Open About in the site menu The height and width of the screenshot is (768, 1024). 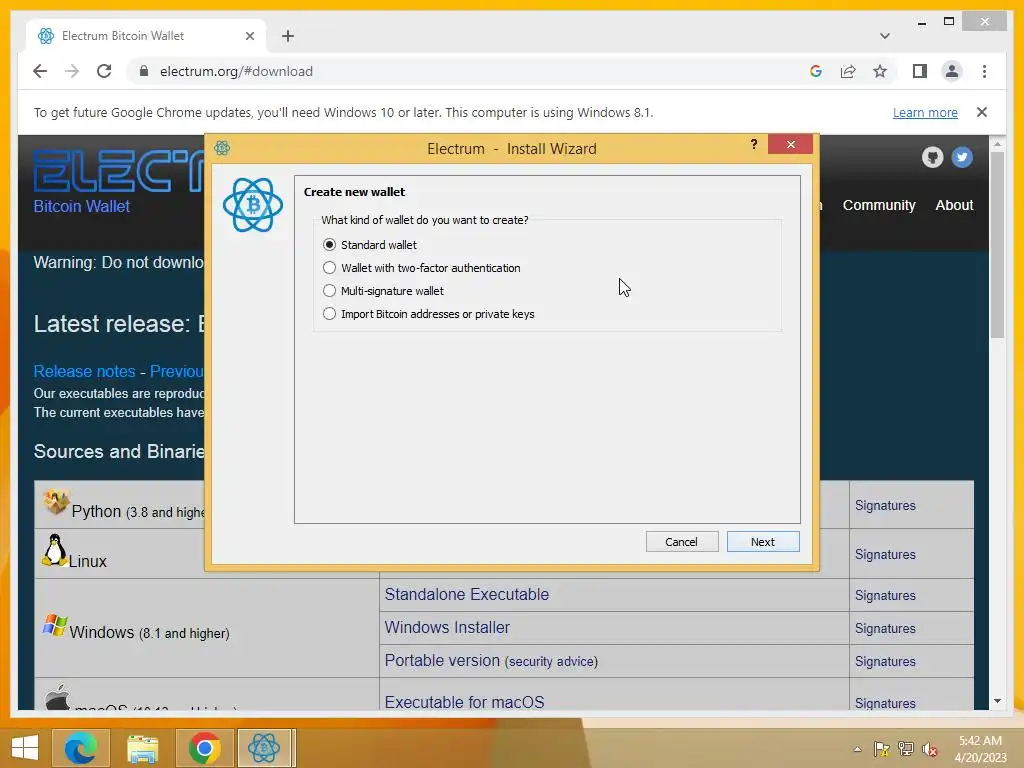954,205
